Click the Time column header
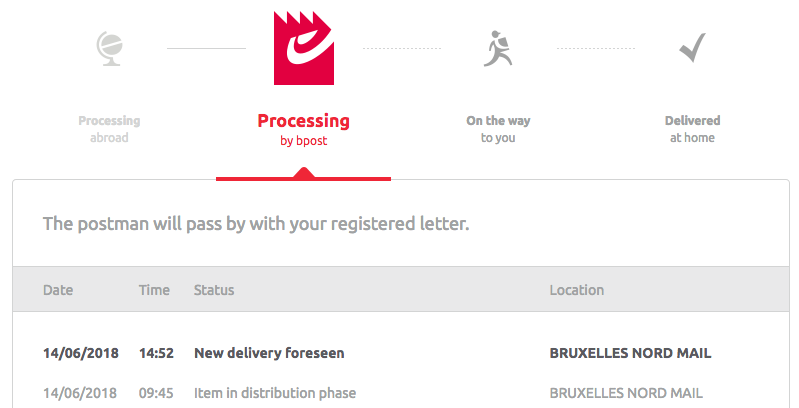This screenshot has height=408, width=799. click(154, 290)
